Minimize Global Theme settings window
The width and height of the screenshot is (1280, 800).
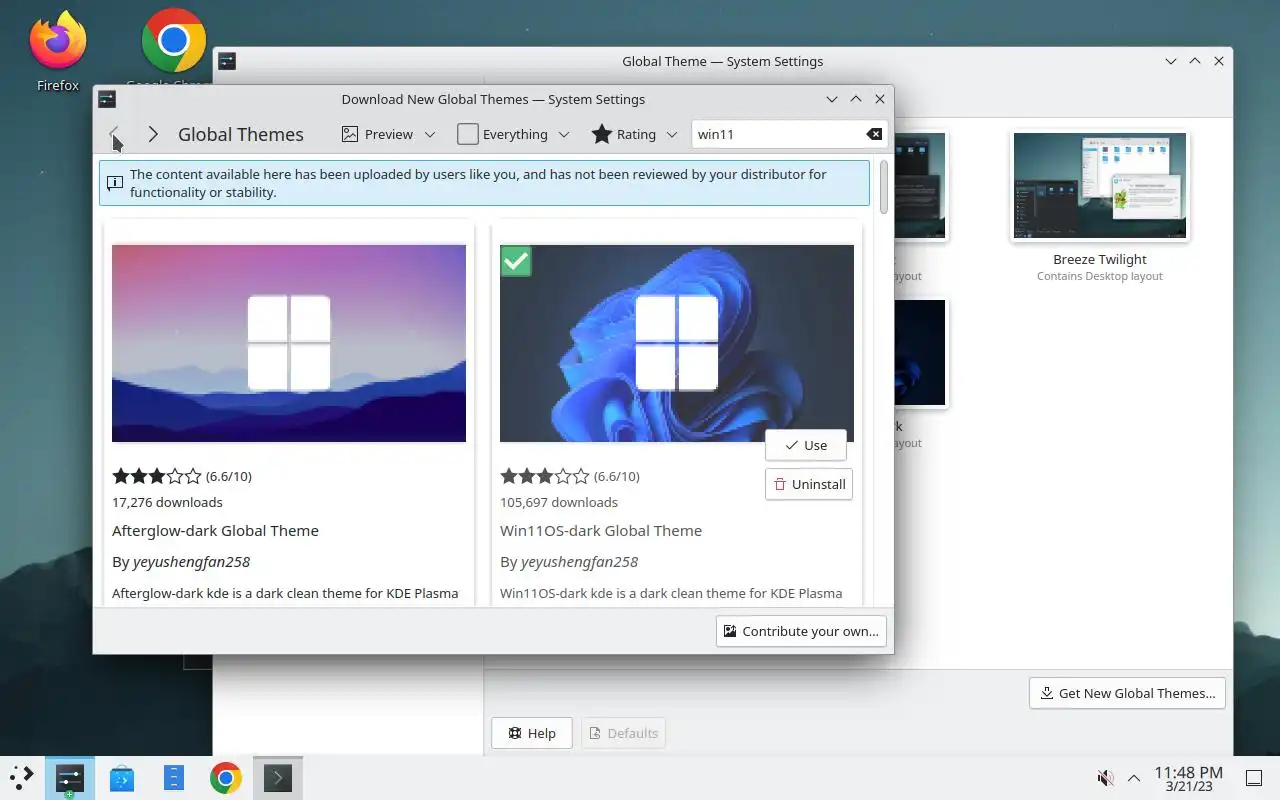click(1171, 61)
